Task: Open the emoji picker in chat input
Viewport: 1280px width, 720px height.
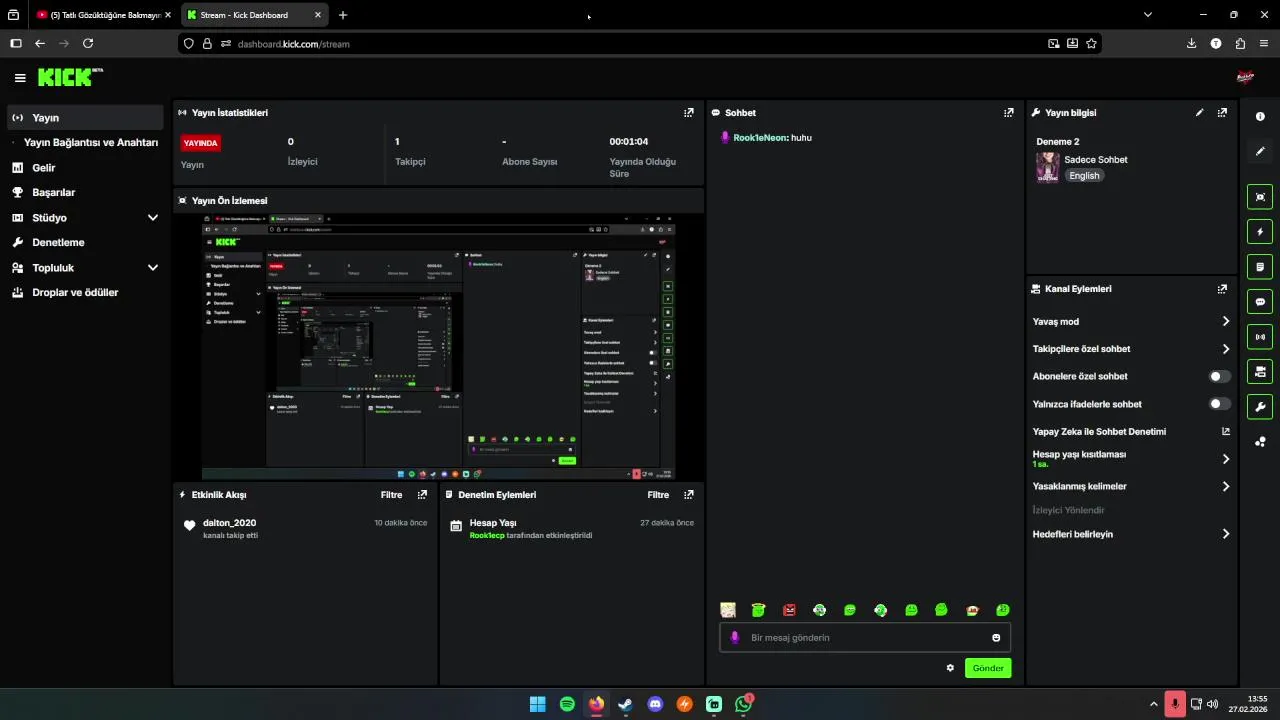Action: (996, 638)
